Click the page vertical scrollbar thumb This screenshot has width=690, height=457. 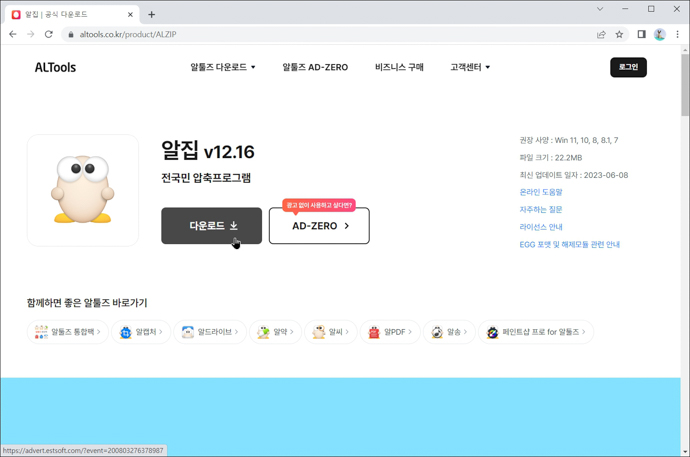685,84
